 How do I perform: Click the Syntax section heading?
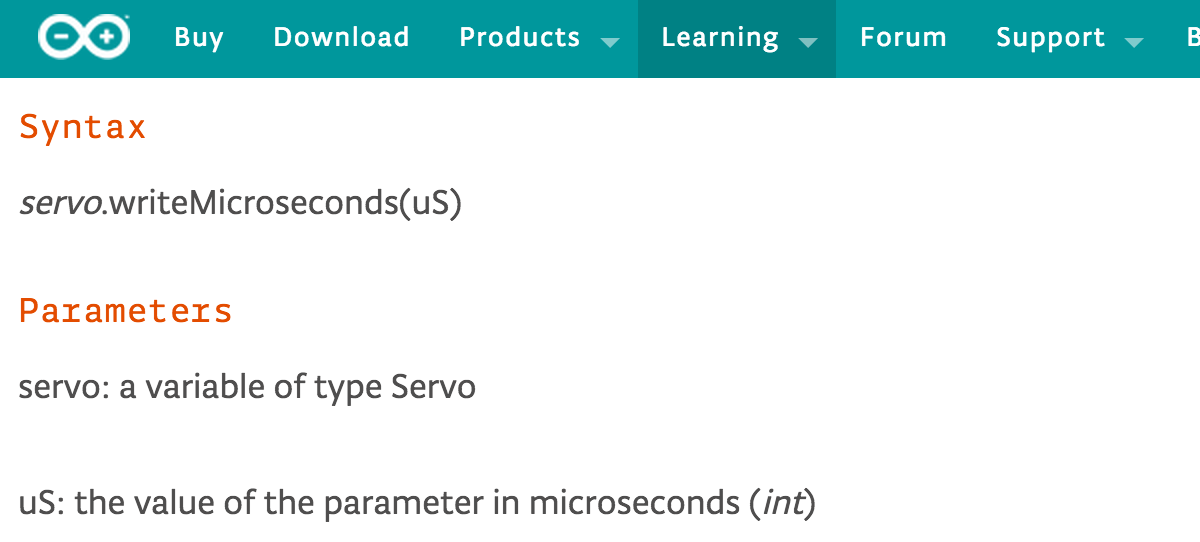coord(83,128)
